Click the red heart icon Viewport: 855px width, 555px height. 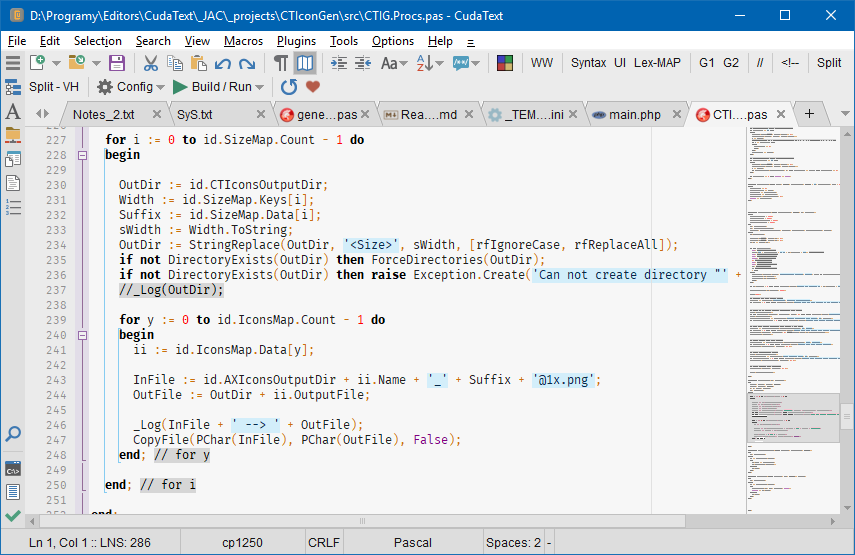(x=313, y=86)
